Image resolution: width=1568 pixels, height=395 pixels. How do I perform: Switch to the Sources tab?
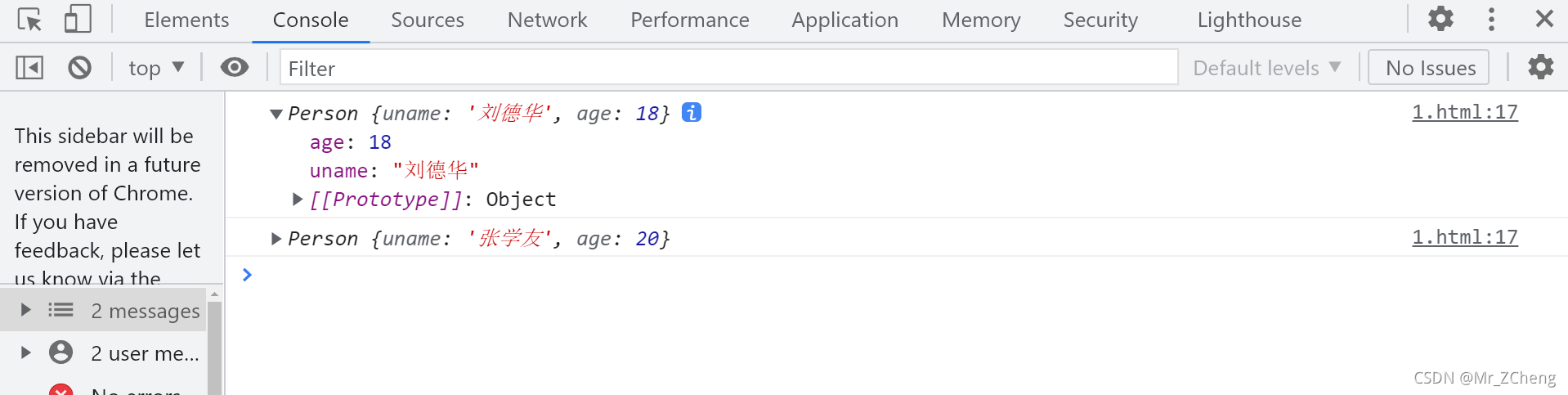coord(427,20)
